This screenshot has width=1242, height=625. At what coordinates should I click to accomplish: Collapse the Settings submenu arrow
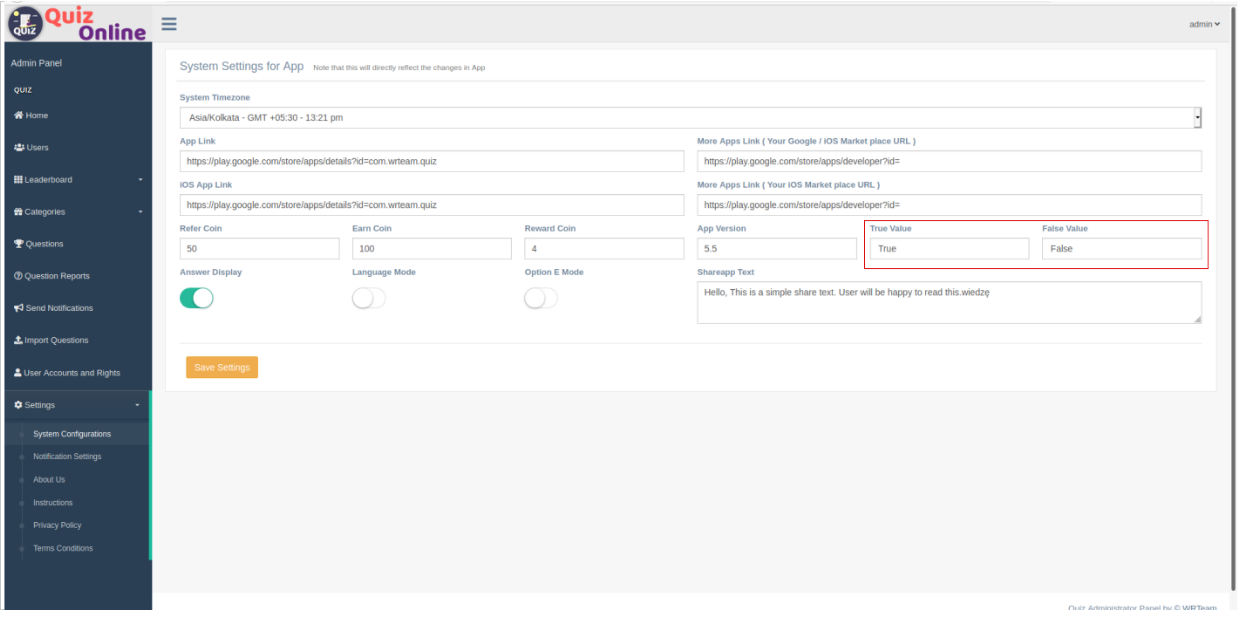[138, 405]
